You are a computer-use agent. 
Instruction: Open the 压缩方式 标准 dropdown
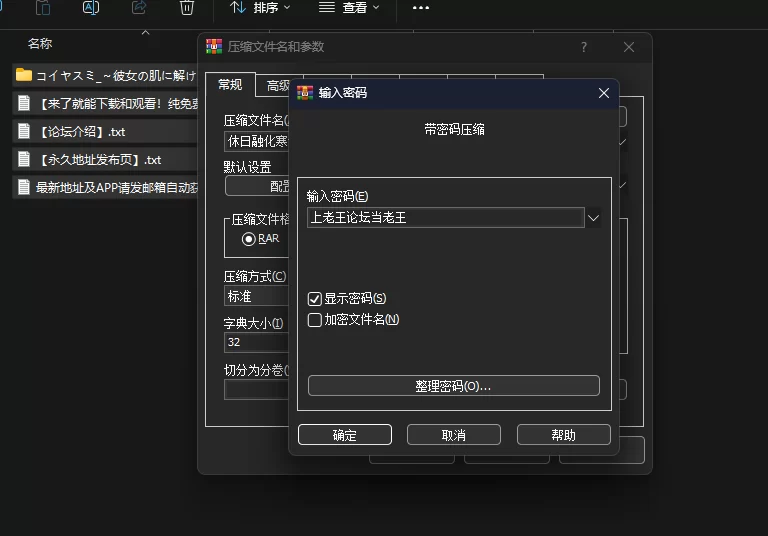click(x=256, y=296)
